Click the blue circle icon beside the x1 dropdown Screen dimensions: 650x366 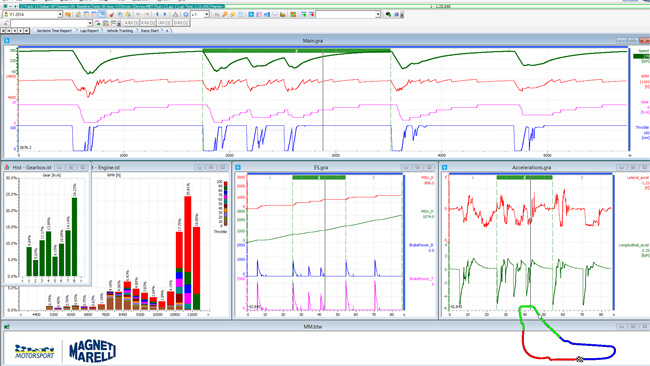tap(186, 15)
